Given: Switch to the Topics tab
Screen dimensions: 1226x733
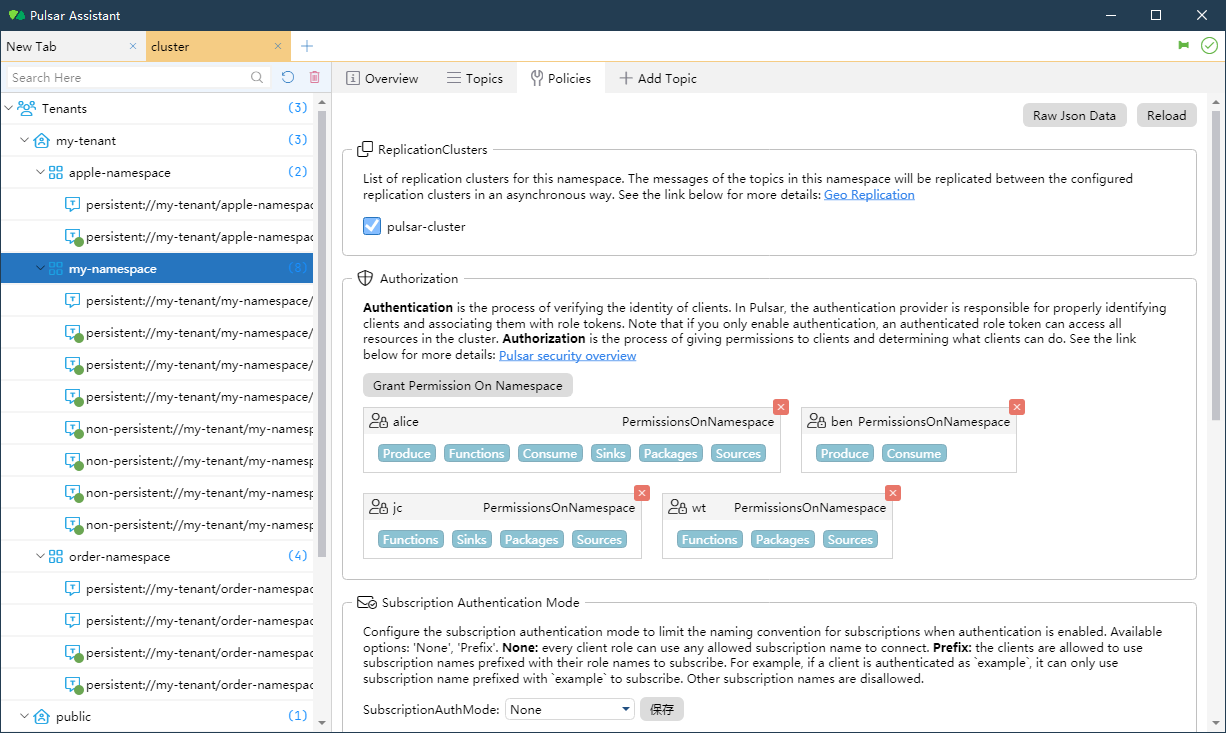Looking at the screenshot, I should tap(474, 78).
